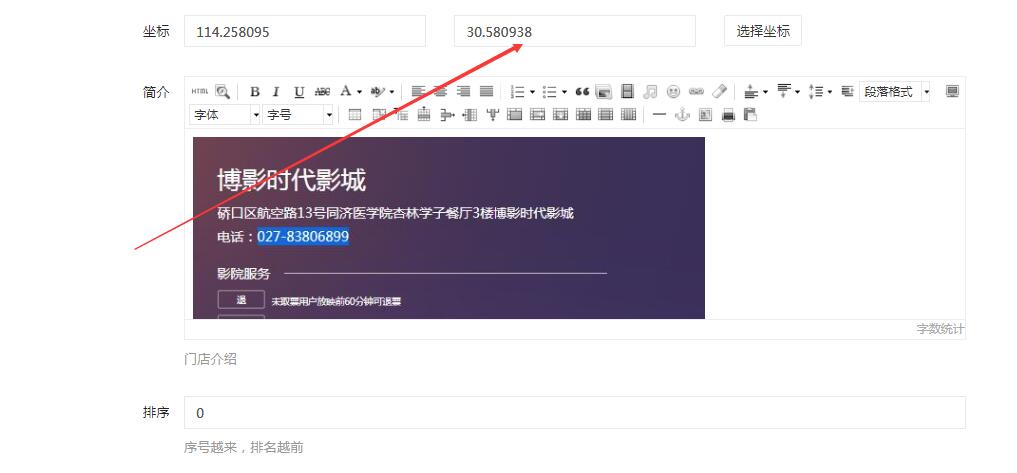Image resolution: width=1017 pixels, height=473 pixels.
Task: Click the 字数统计 word count label
Action: click(x=940, y=329)
